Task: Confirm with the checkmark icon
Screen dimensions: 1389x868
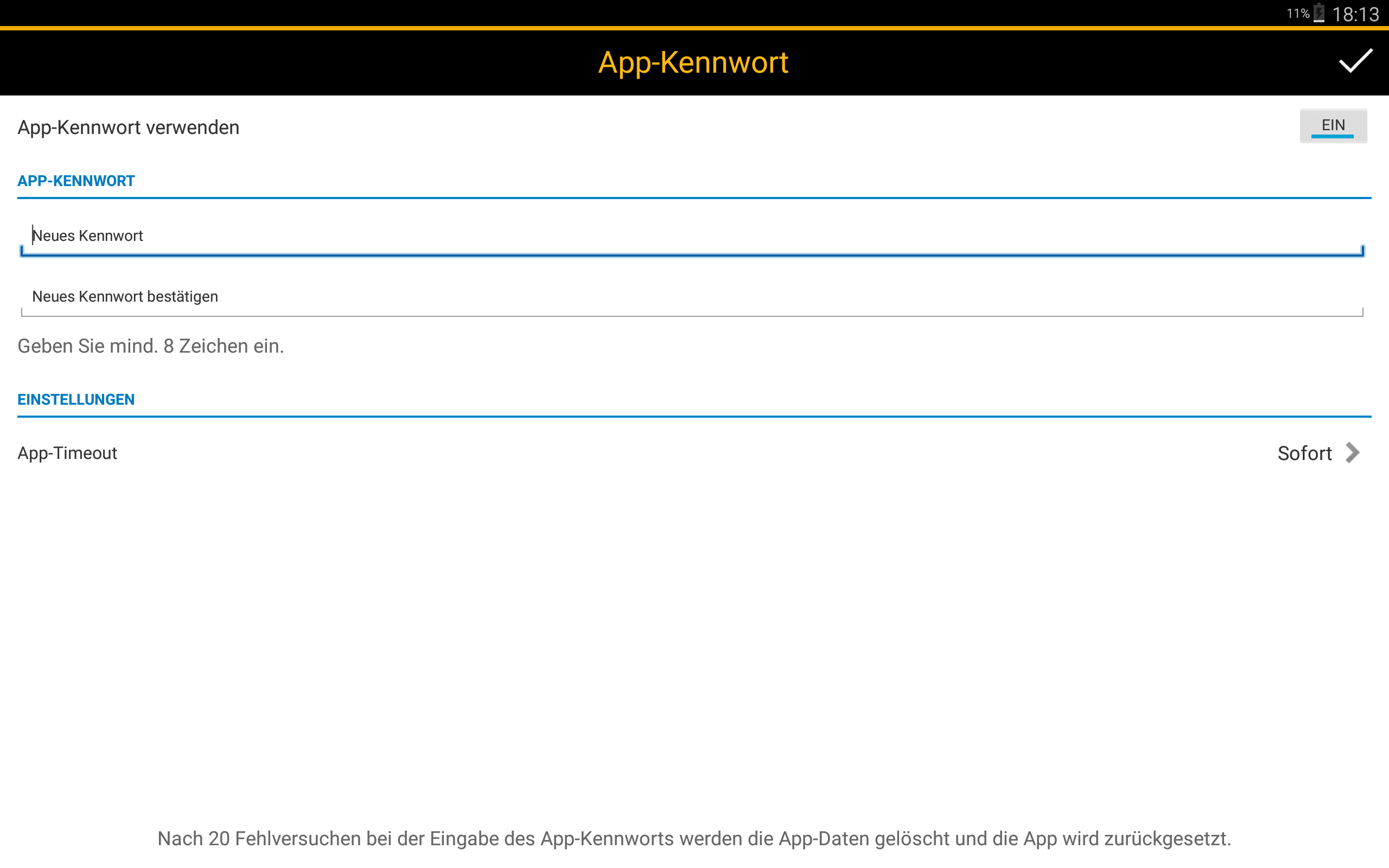Action: coord(1355,61)
